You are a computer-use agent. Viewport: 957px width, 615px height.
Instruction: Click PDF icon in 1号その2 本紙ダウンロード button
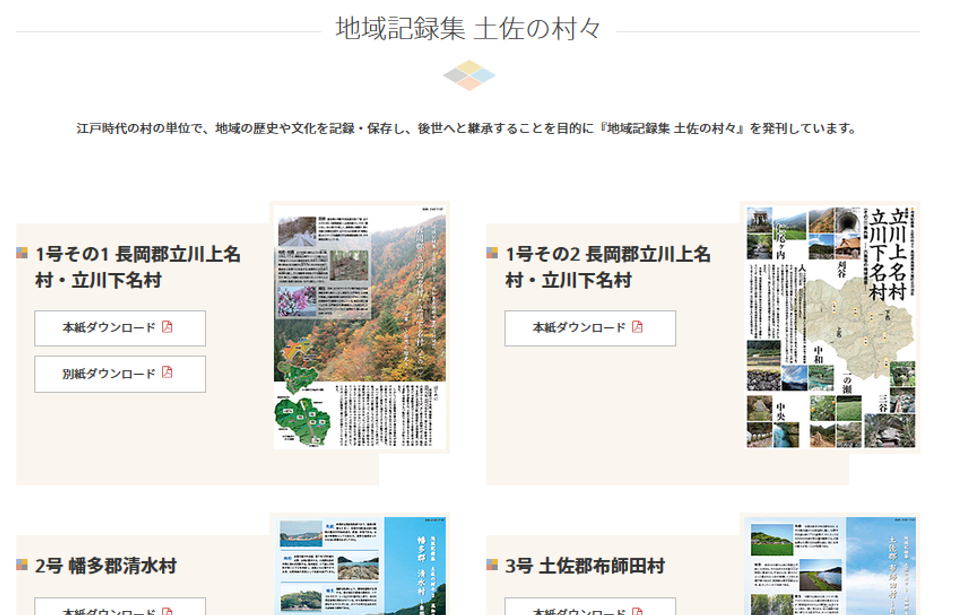637,327
